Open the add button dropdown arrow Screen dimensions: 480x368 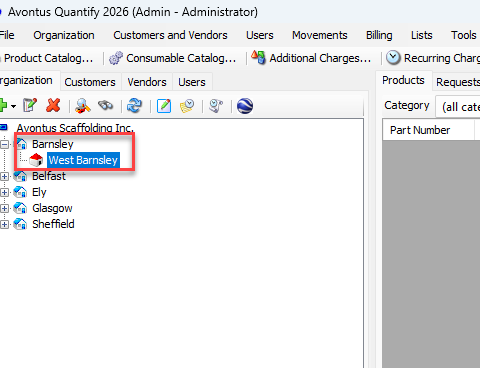(13, 106)
